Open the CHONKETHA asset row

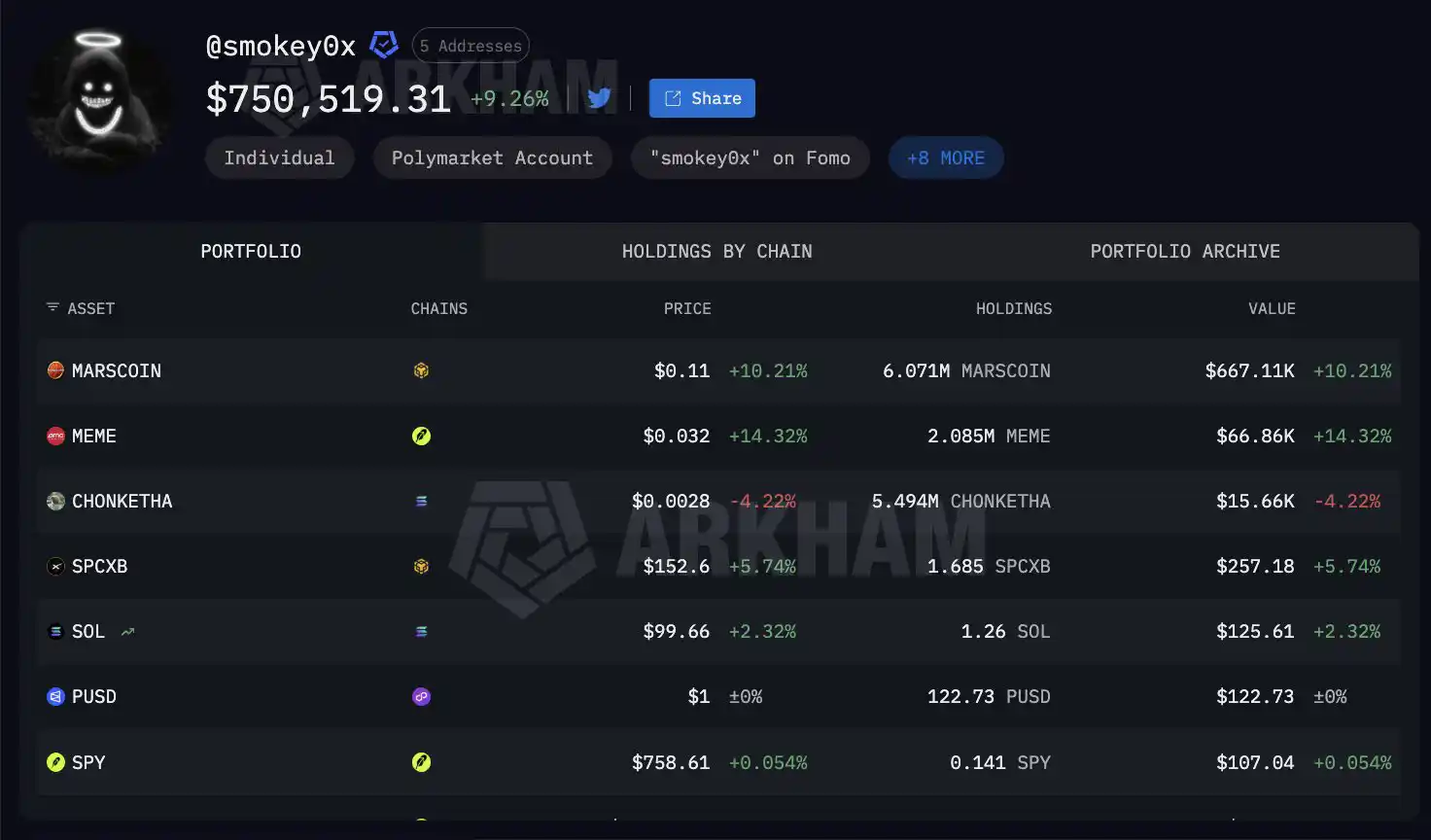click(x=718, y=502)
